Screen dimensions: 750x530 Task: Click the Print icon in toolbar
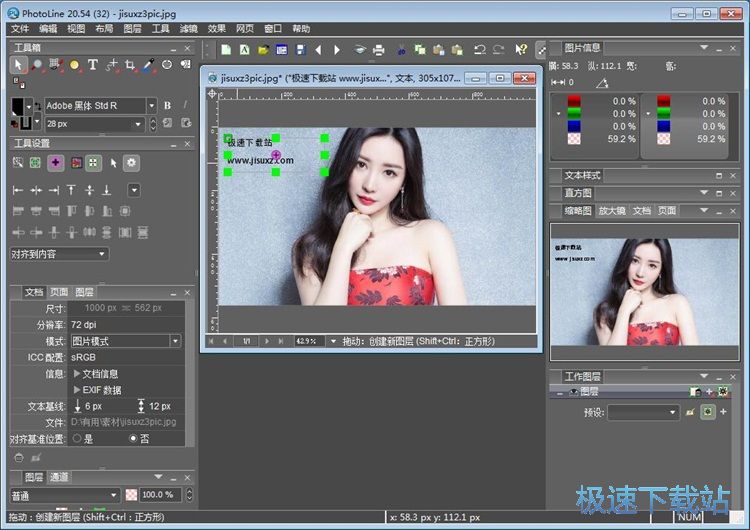(378, 49)
